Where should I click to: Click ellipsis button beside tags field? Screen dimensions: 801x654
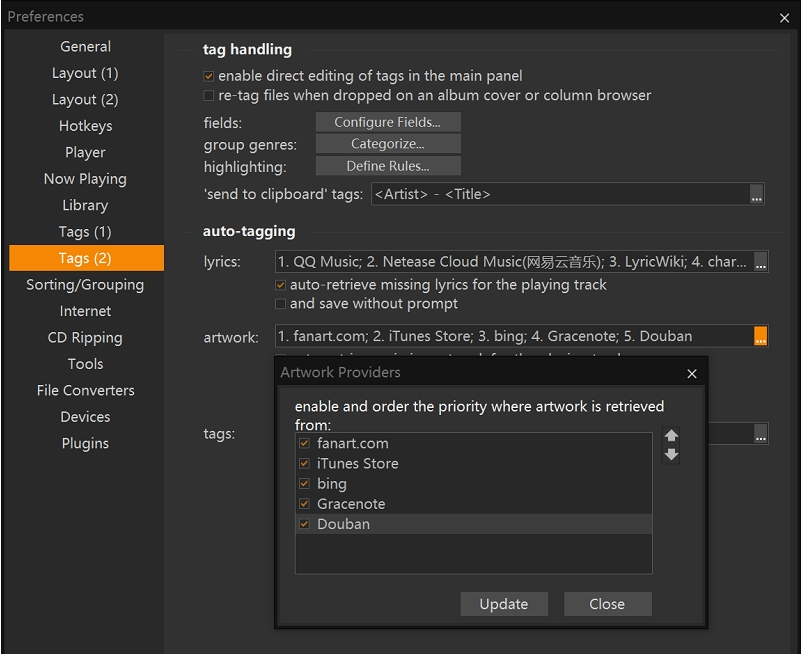coord(760,434)
